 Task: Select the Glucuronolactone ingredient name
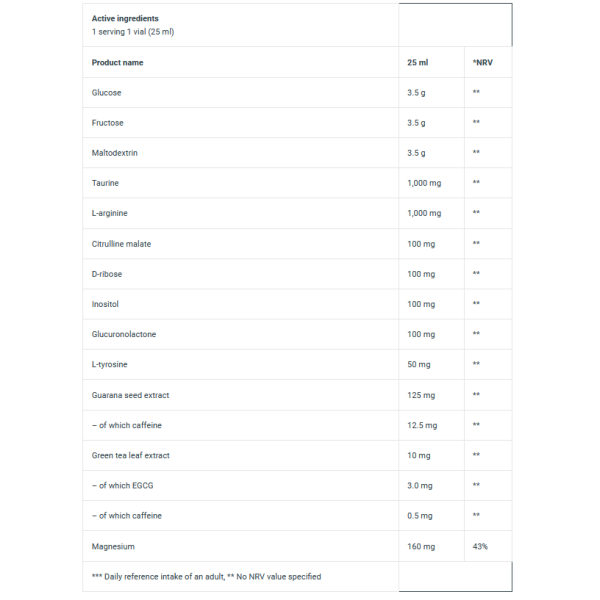(124, 334)
